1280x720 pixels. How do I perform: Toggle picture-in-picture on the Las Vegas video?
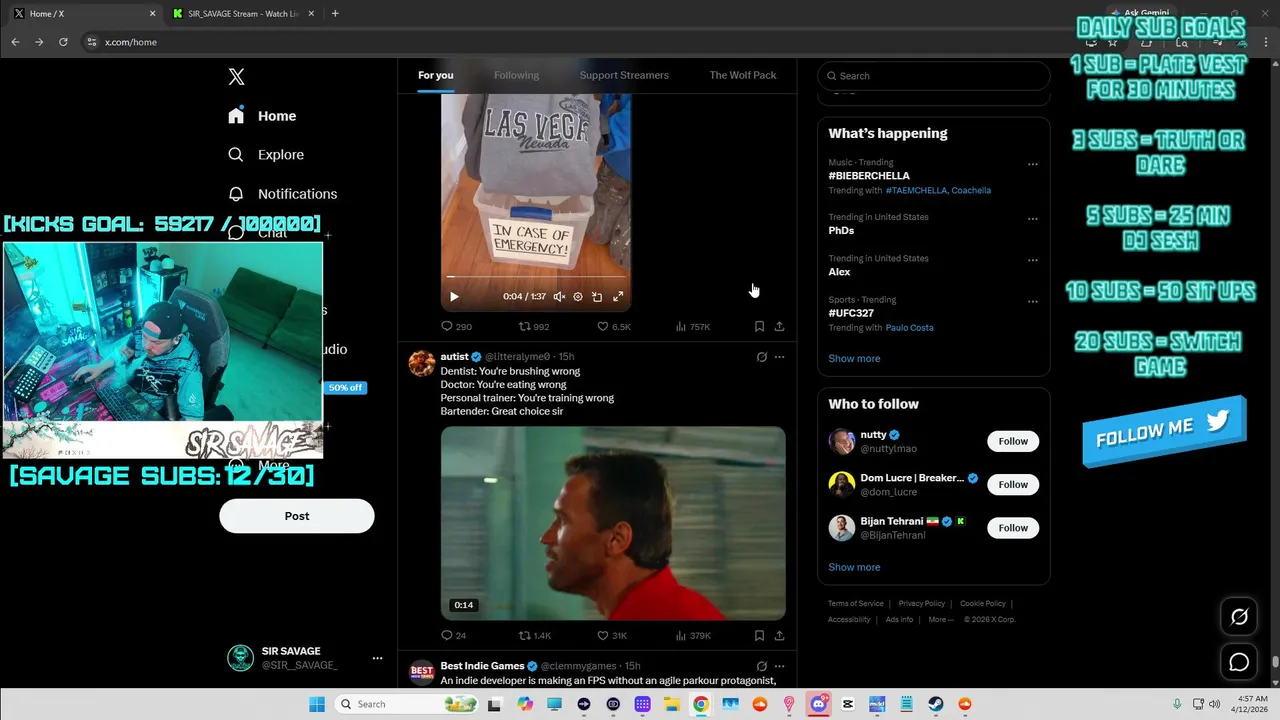(x=597, y=297)
